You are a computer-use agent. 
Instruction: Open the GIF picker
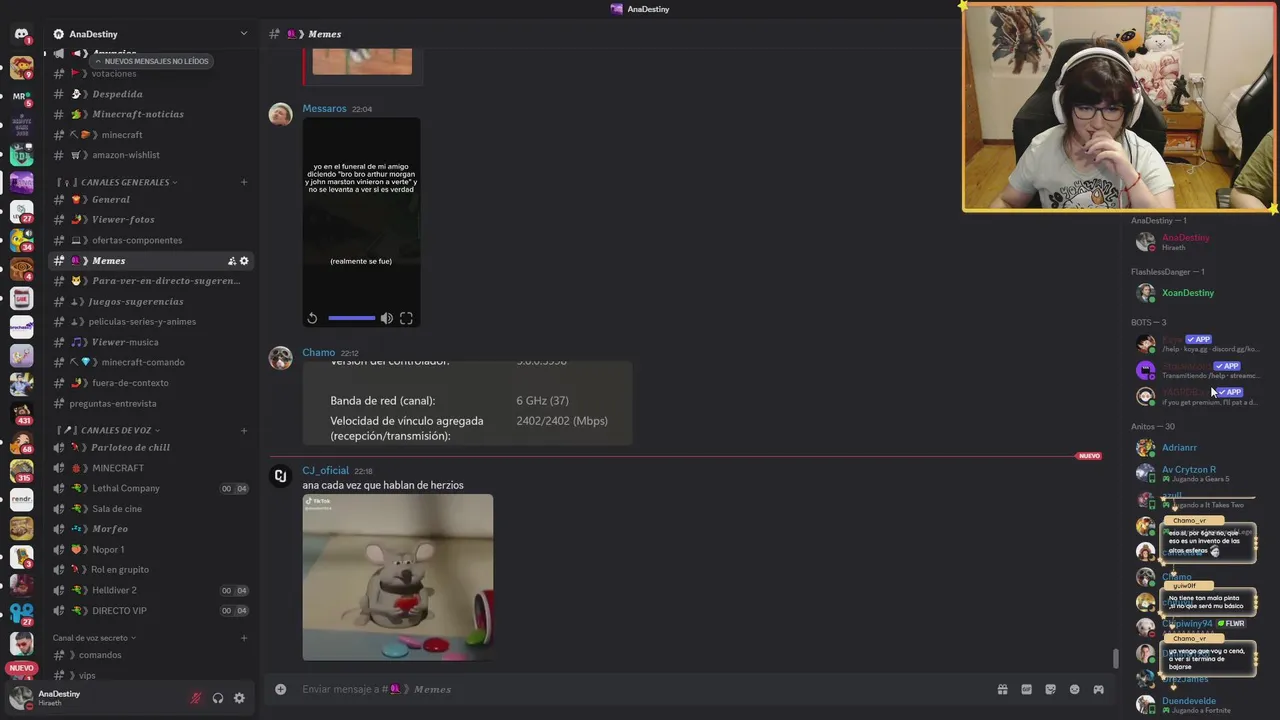[x=1026, y=689]
